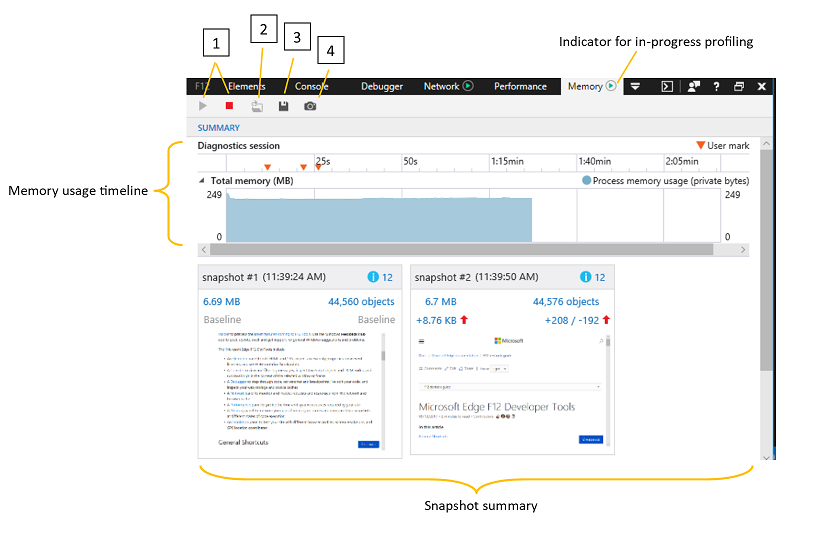Open the 6.69 MB heap size link

point(221,302)
